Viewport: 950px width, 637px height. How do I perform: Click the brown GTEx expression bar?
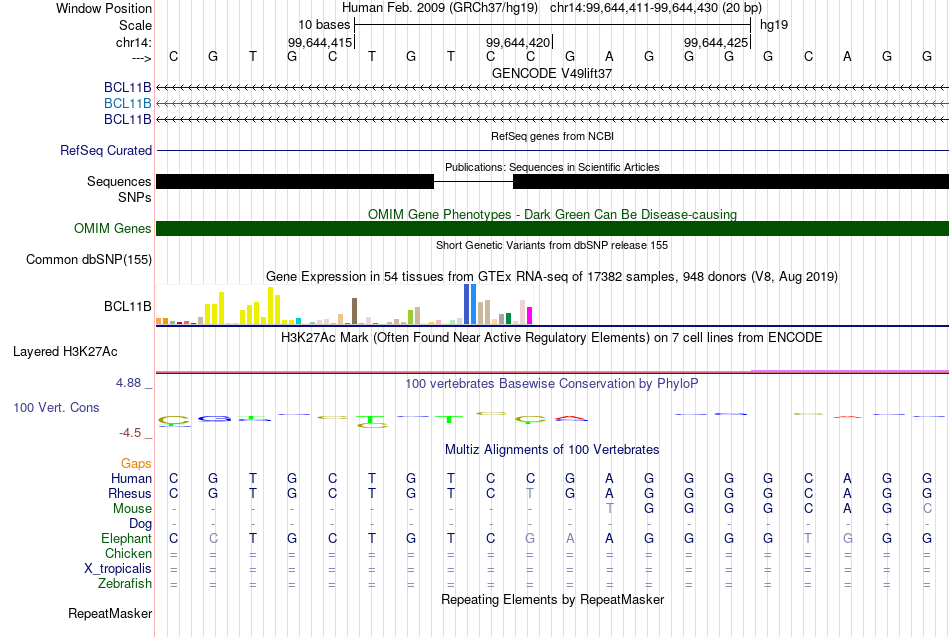click(x=354, y=311)
